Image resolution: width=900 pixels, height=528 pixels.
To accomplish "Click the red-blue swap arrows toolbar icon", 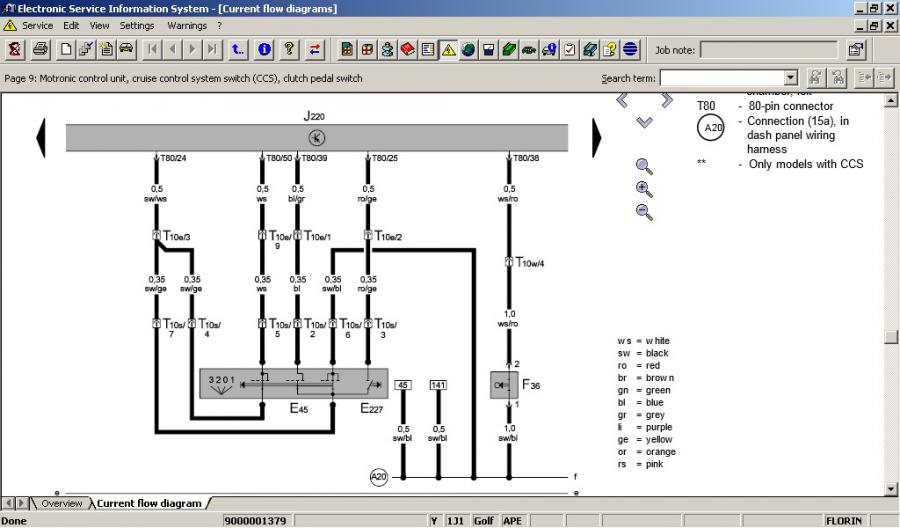I will (x=315, y=49).
